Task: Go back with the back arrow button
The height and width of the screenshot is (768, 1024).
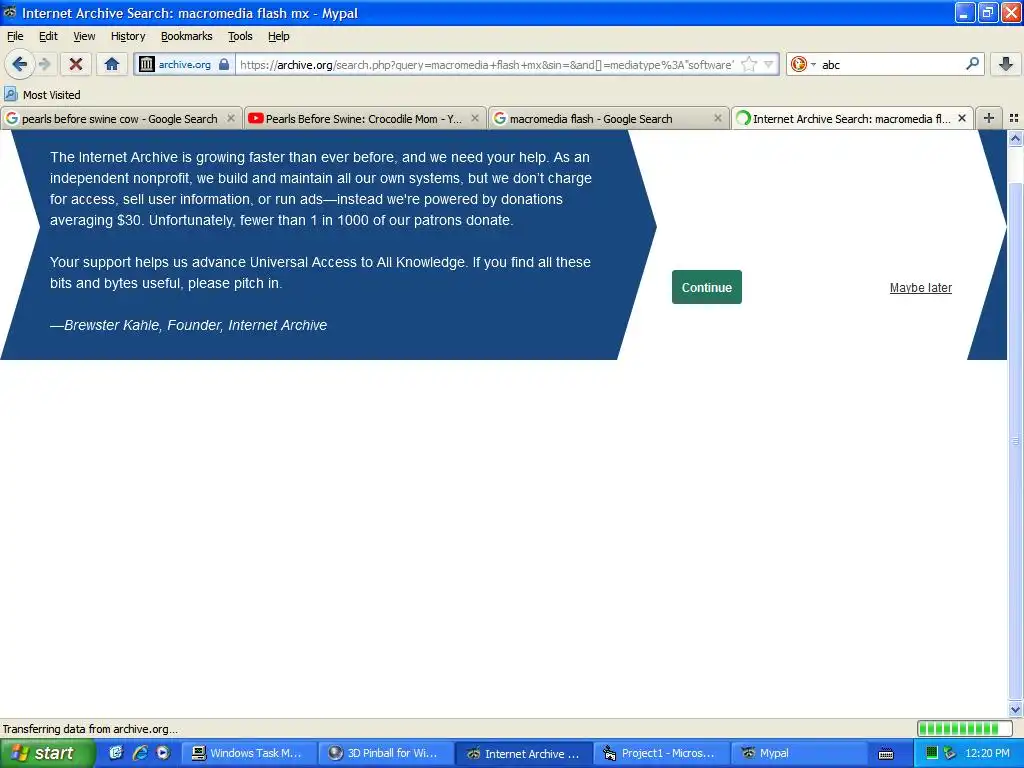Action: pos(19,64)
